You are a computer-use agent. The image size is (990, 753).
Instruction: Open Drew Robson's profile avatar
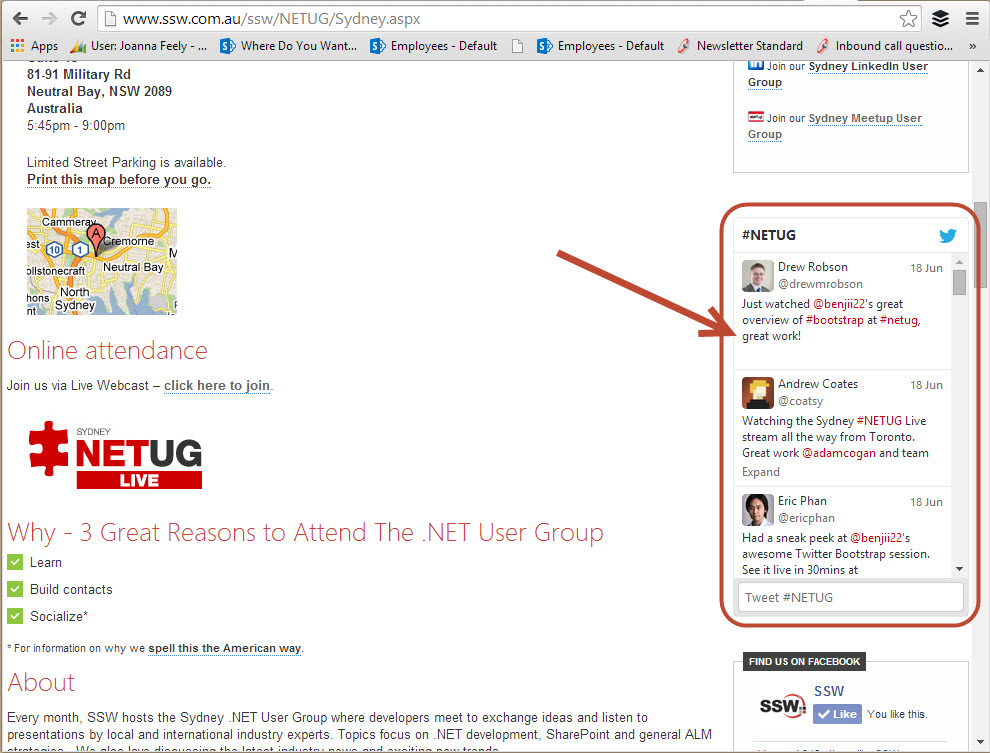(x=757, y=276)
